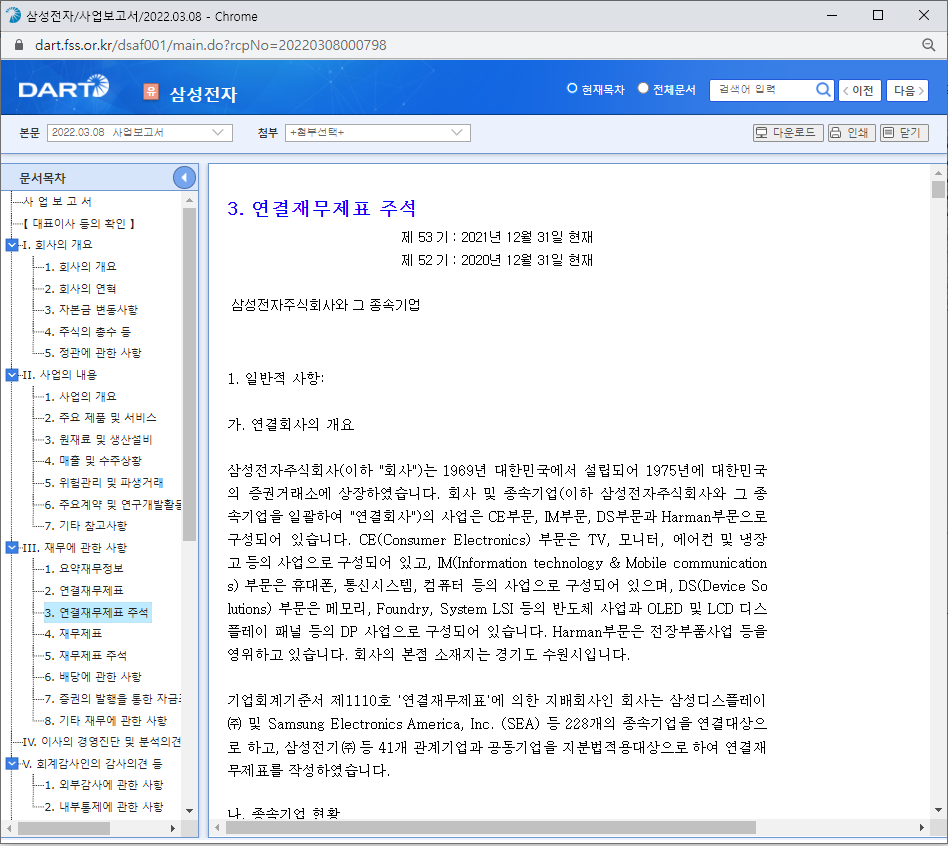
Task: Open 4. 주식의 총수 등 tree item
Action: [88, 331]
